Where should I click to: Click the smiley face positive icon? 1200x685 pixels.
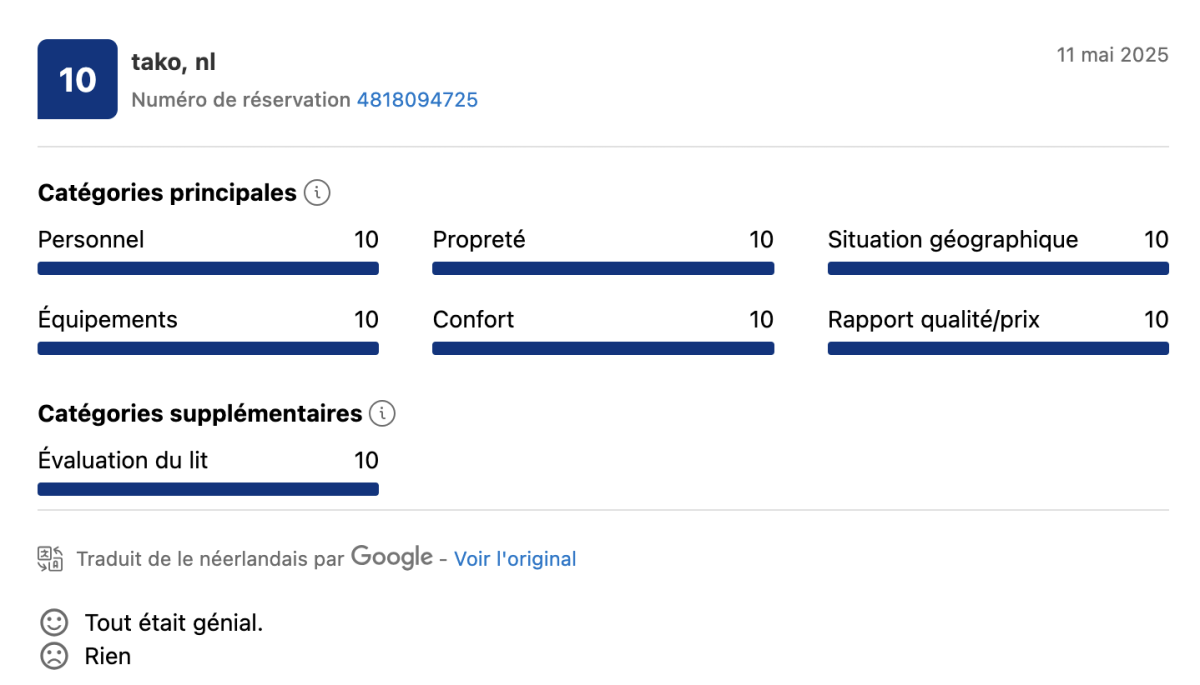pyautogui.click(x=53, y=623)
